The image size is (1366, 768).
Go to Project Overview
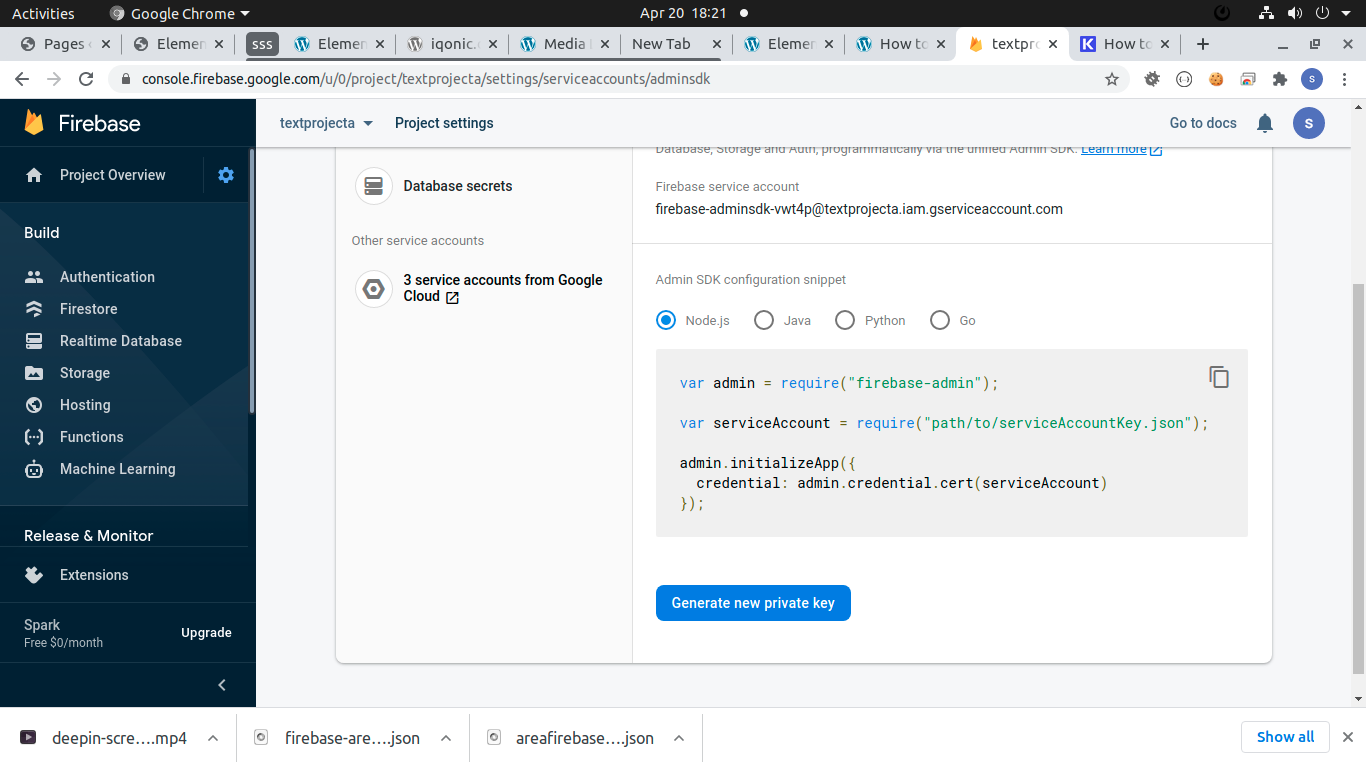[x=112, y=175]
